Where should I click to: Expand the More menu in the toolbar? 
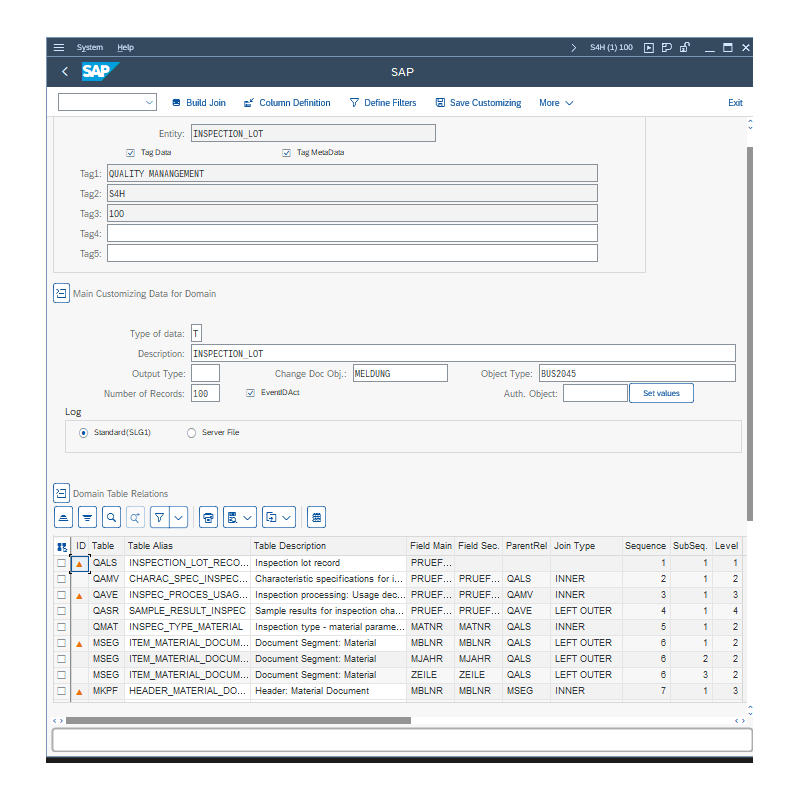click(x=556, y=103)
